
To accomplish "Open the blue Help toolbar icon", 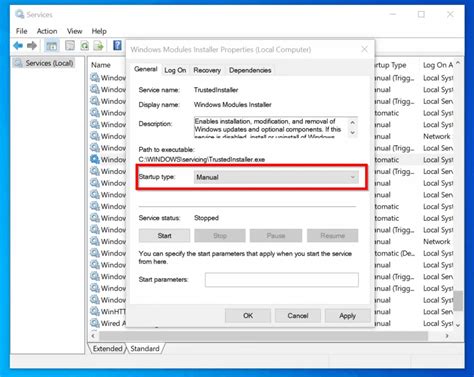I will click(117, 45).
